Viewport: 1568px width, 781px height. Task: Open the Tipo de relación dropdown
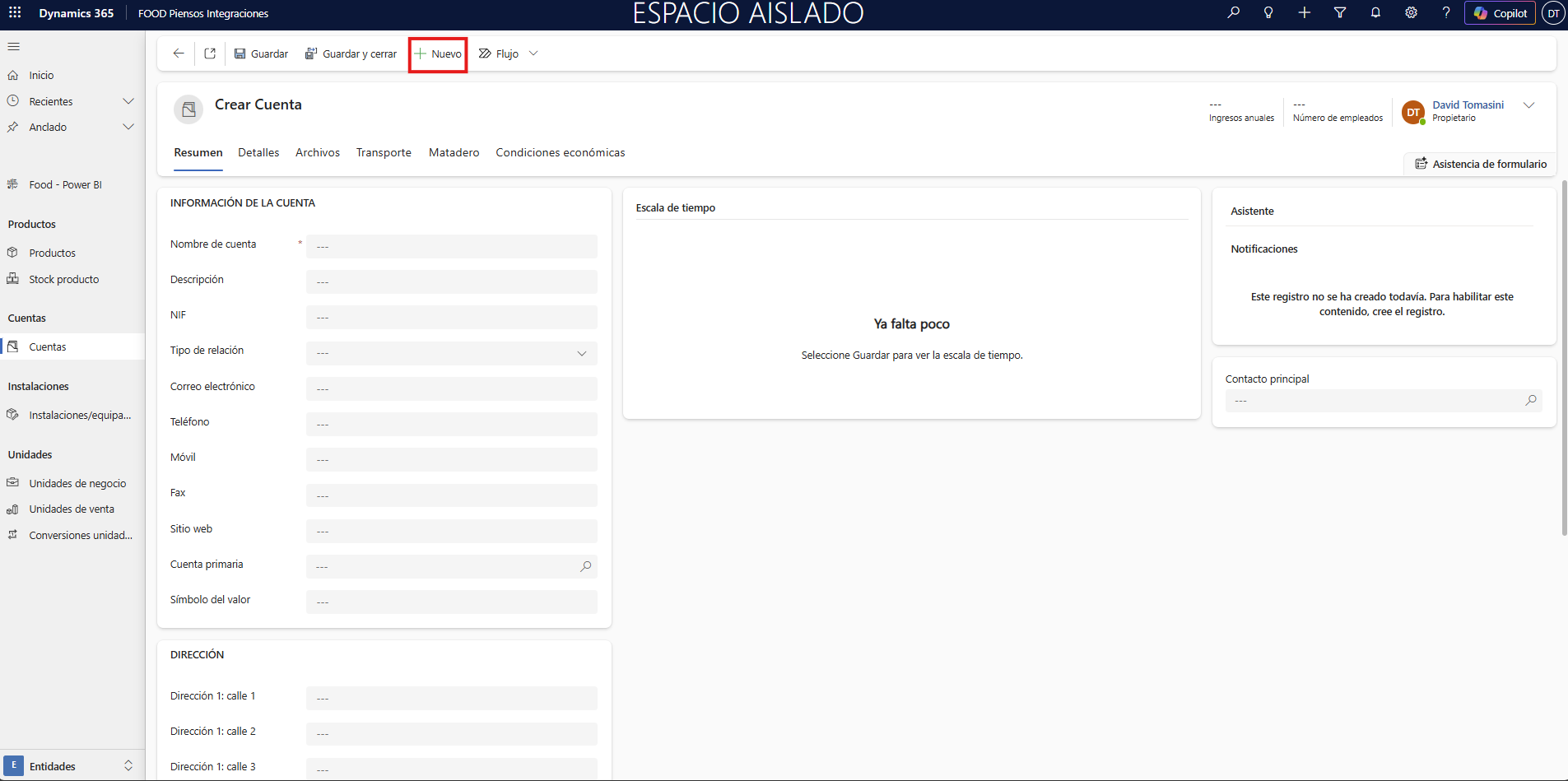coord(451,353)
